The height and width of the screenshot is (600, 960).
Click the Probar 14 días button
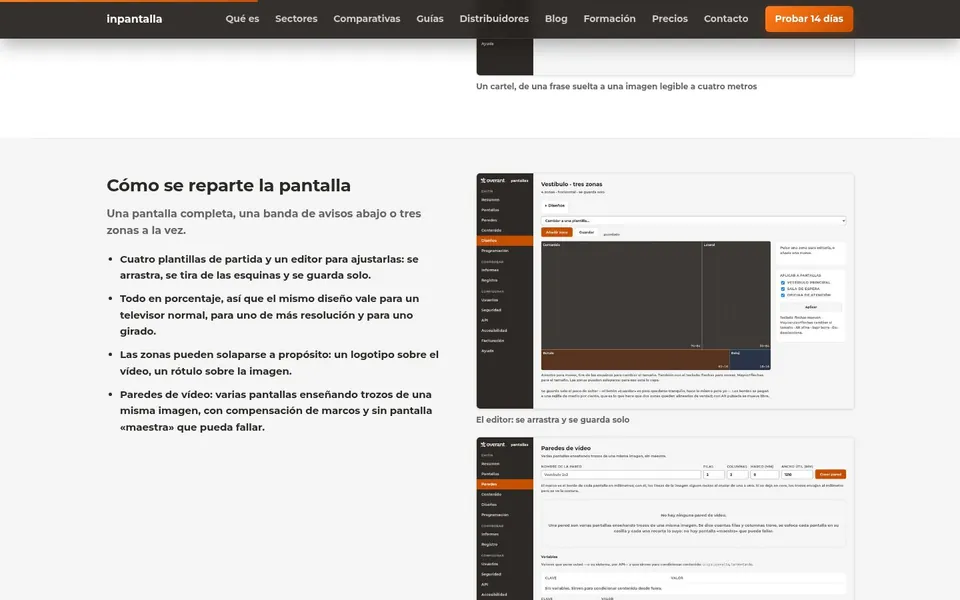tap(809, 19)
